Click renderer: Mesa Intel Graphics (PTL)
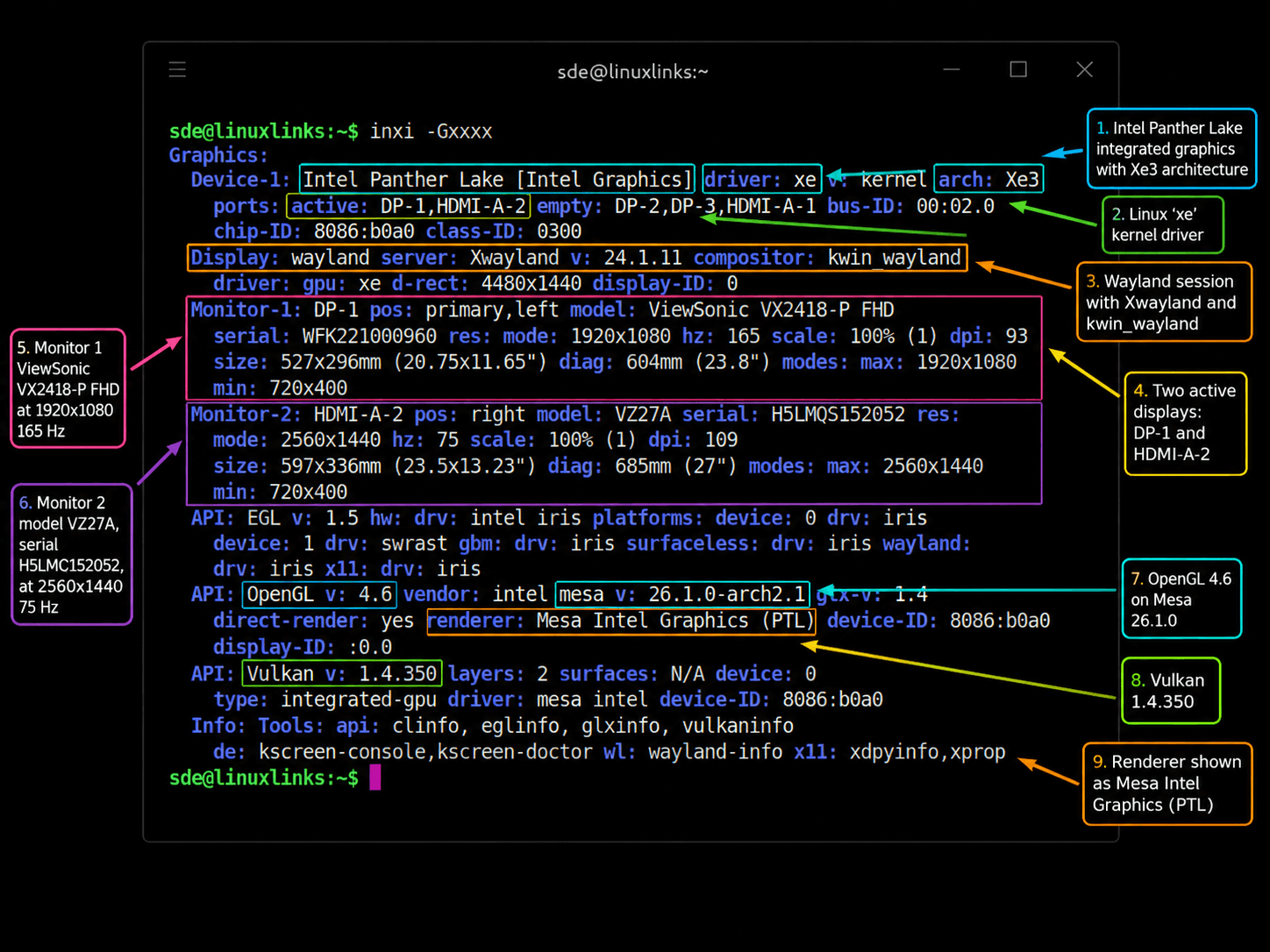The image size is (1270, 952). [x=621, y=622]
